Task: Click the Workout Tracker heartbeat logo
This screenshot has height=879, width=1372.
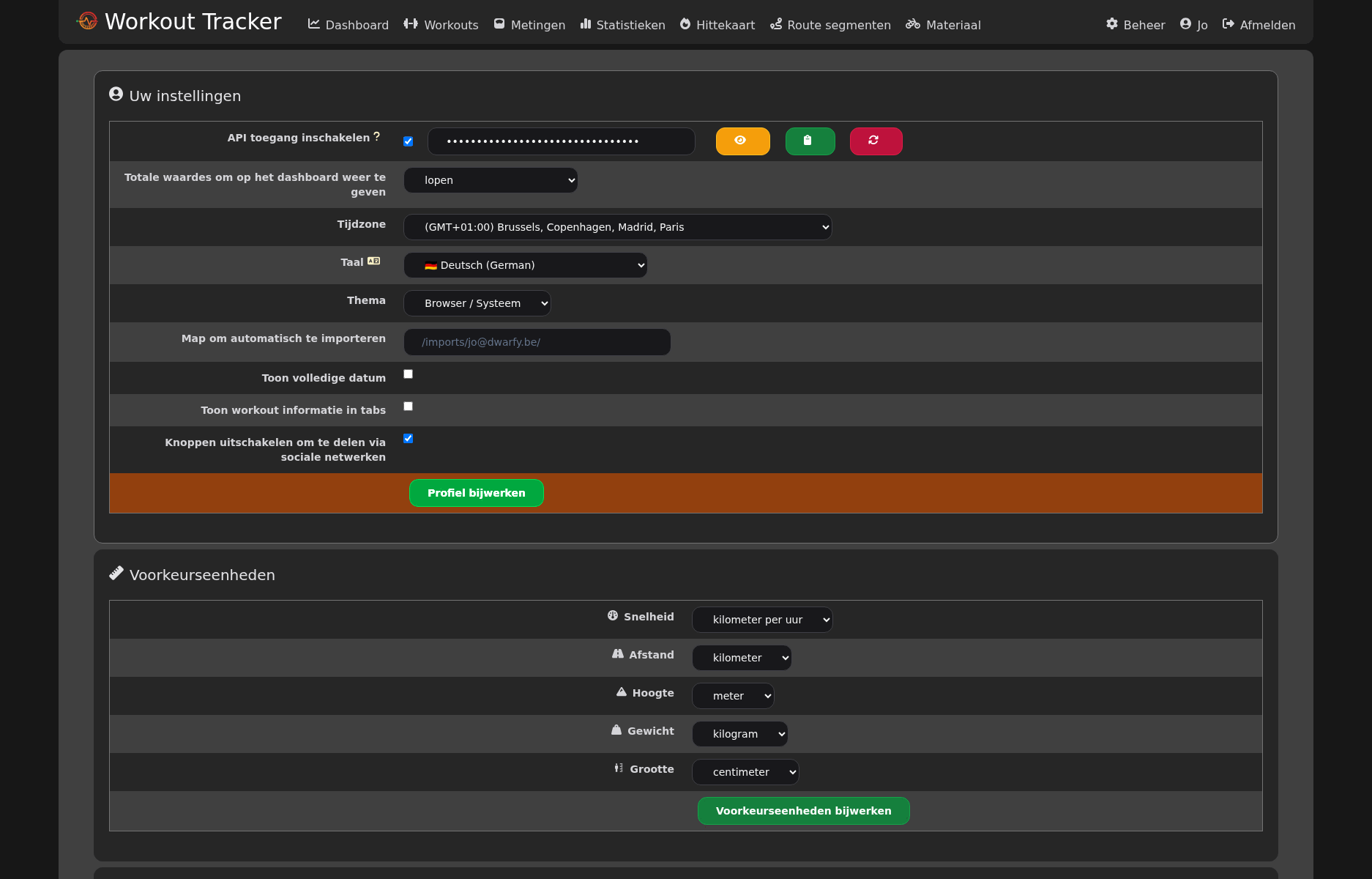Action: click(87, 21)
